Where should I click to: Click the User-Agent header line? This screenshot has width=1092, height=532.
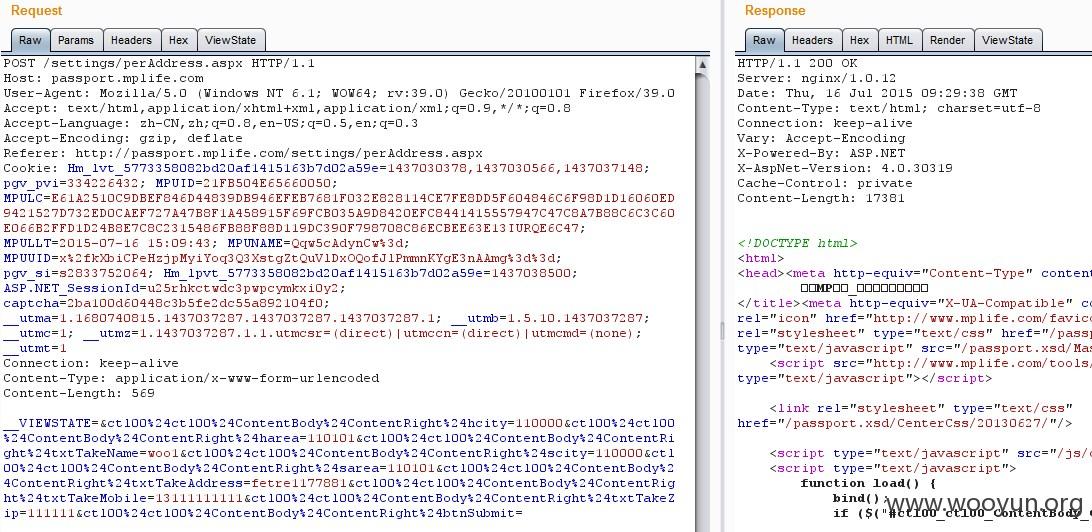coord(339,93)
